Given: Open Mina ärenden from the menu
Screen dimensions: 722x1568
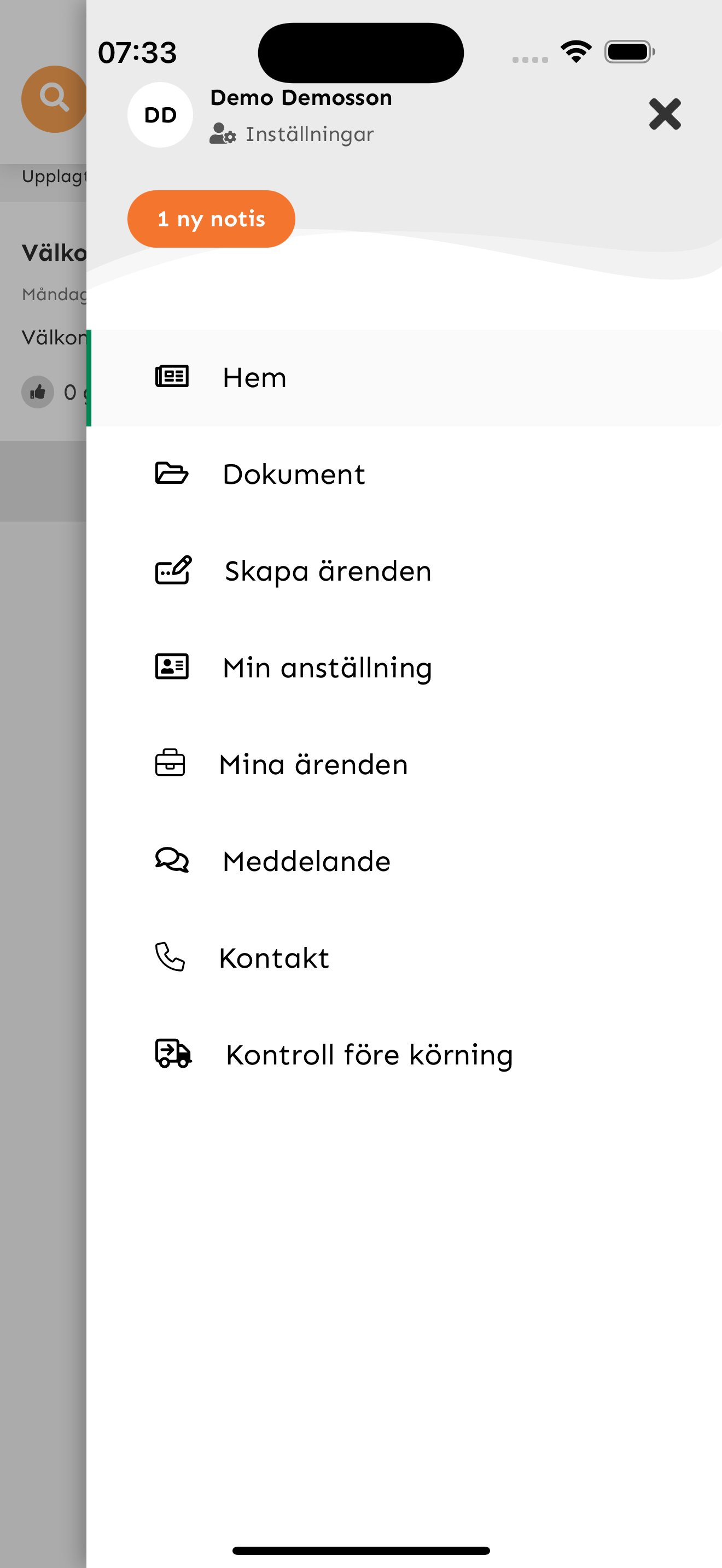Looking at the screenshot, I should click(x=313, y=765).
